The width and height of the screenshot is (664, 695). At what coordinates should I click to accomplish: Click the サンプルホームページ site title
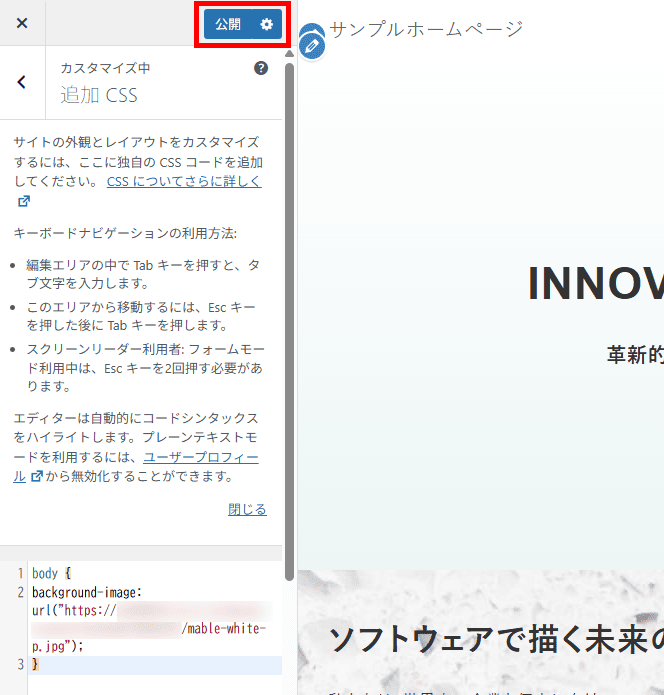point(426,29)
